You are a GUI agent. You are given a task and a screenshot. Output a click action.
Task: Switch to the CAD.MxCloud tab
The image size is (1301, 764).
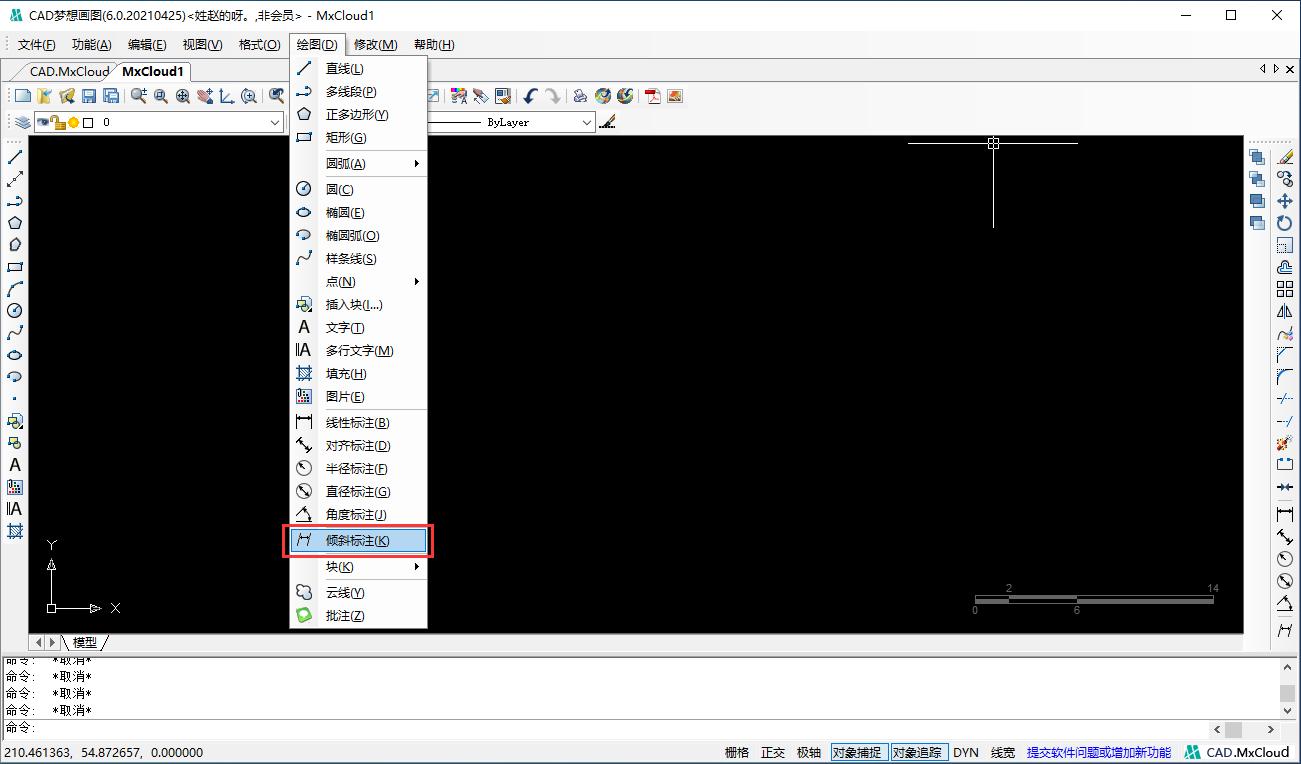[x=68, y=71]
